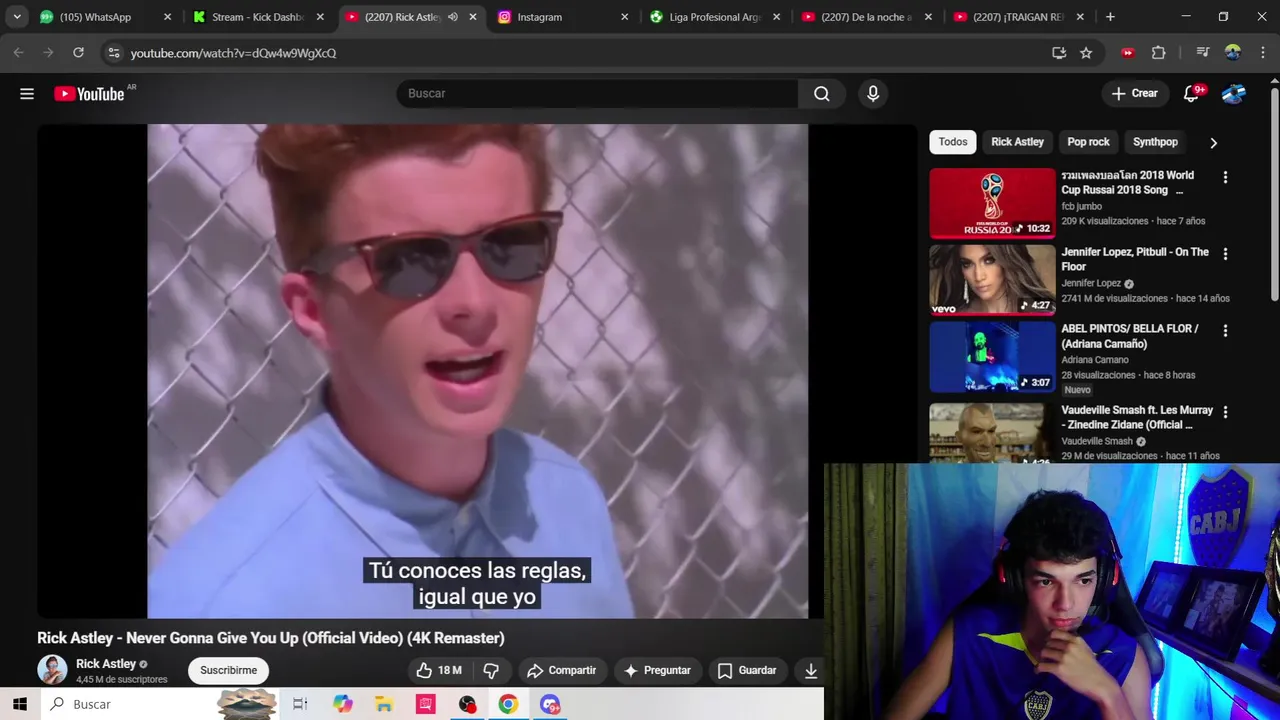Start voice search with the microphone icon
The height and width of the screenshot is (720, 1280).
tap(873, 94)
